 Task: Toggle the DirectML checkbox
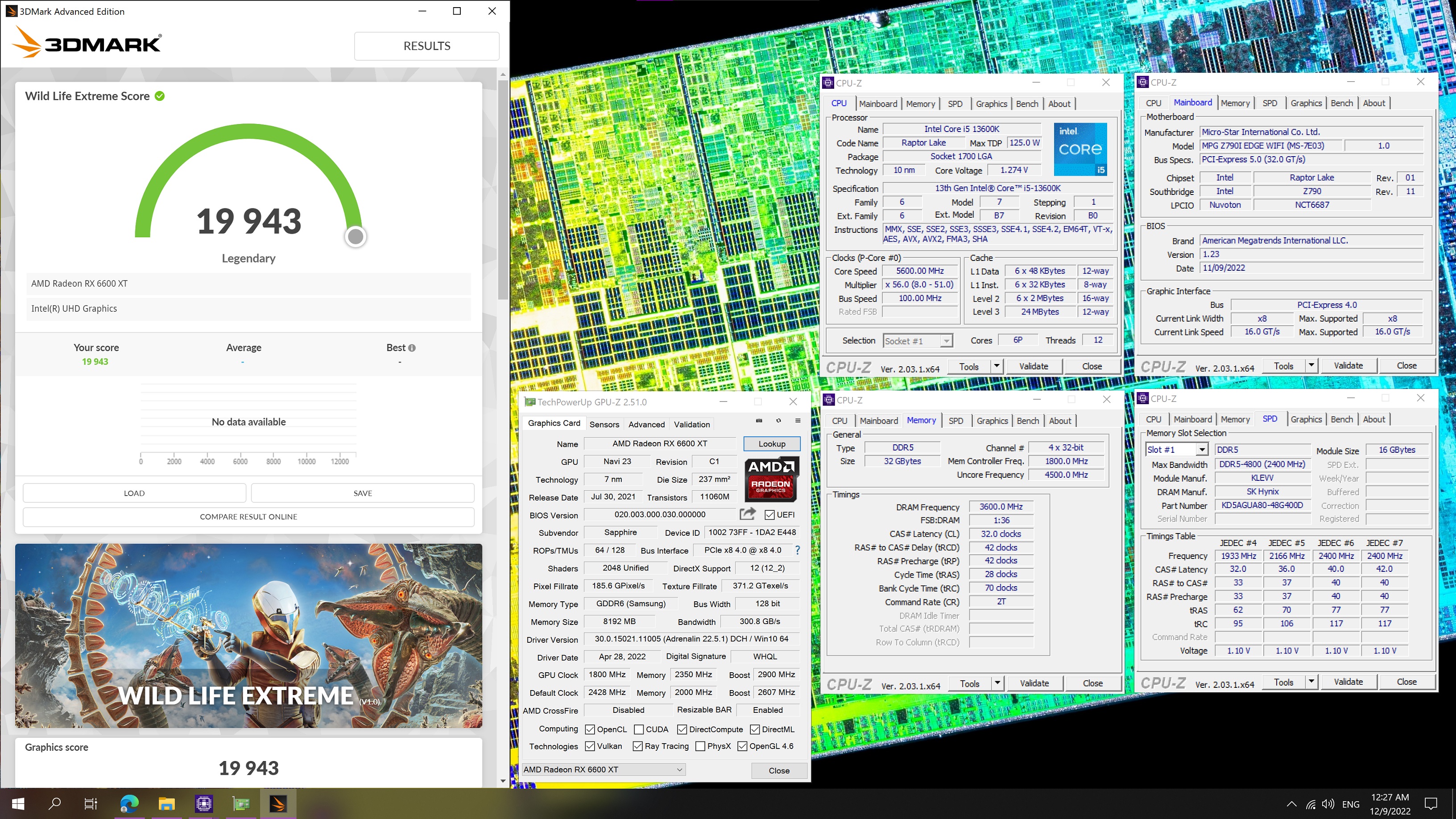[755, 729]
